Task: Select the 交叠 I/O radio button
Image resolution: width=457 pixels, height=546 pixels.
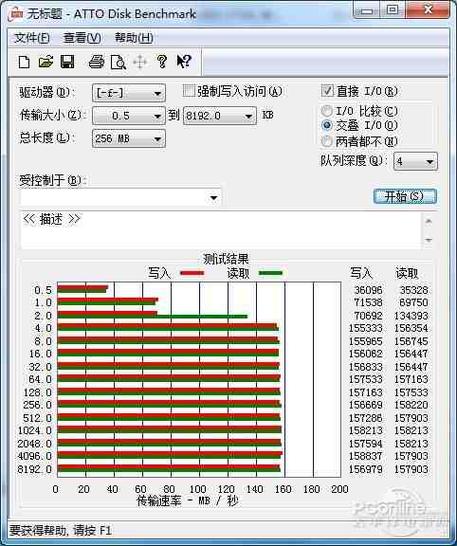Action: (x=327, y=125)
